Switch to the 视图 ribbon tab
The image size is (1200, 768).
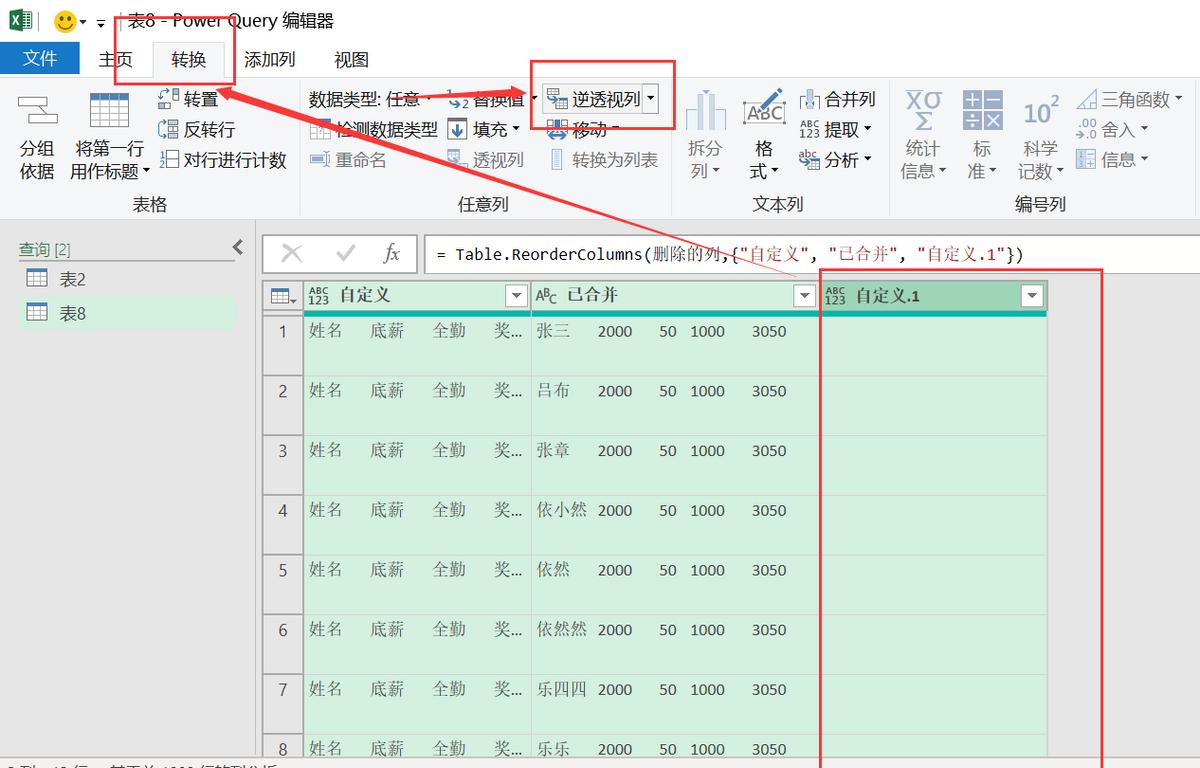click(x=352, y=59)
